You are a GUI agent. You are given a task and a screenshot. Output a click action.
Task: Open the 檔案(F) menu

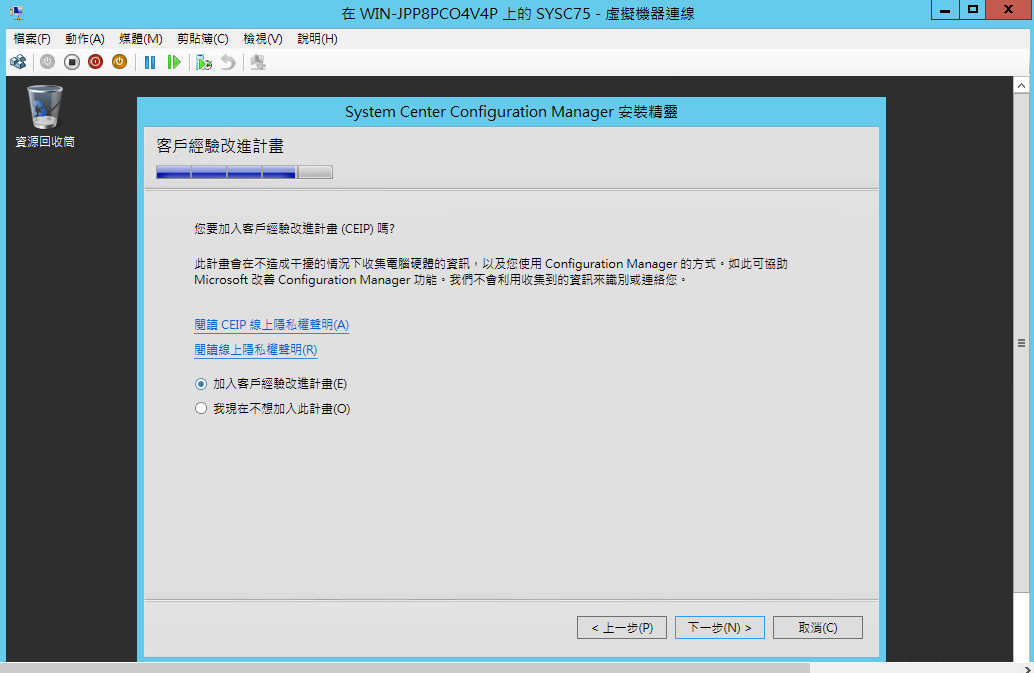click(32, 39)
